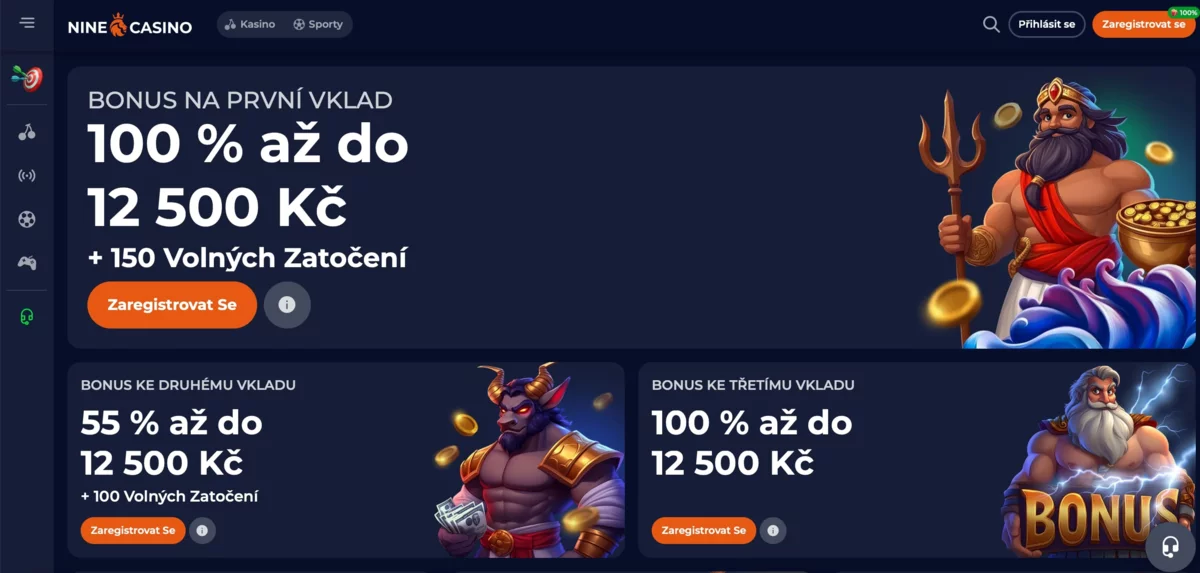Viewport: 1200px width, 573px height.
Task: Click the Přihlásit se button
Action: coord(1047,24)
